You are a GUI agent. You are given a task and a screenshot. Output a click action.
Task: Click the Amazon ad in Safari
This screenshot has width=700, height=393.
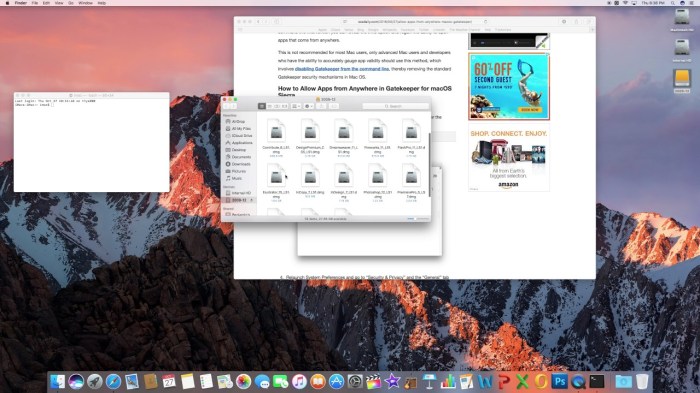coord(509,159)
